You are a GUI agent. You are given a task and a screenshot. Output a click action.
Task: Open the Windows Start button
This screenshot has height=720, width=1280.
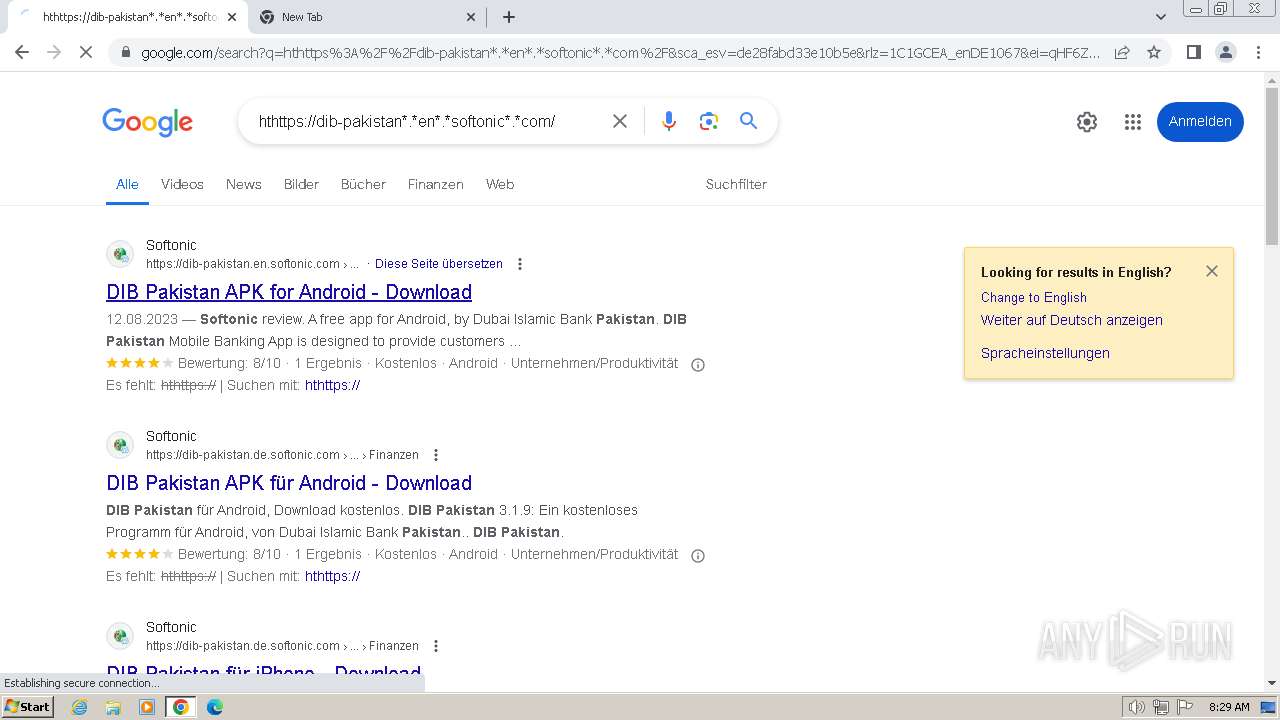point(28,706)
